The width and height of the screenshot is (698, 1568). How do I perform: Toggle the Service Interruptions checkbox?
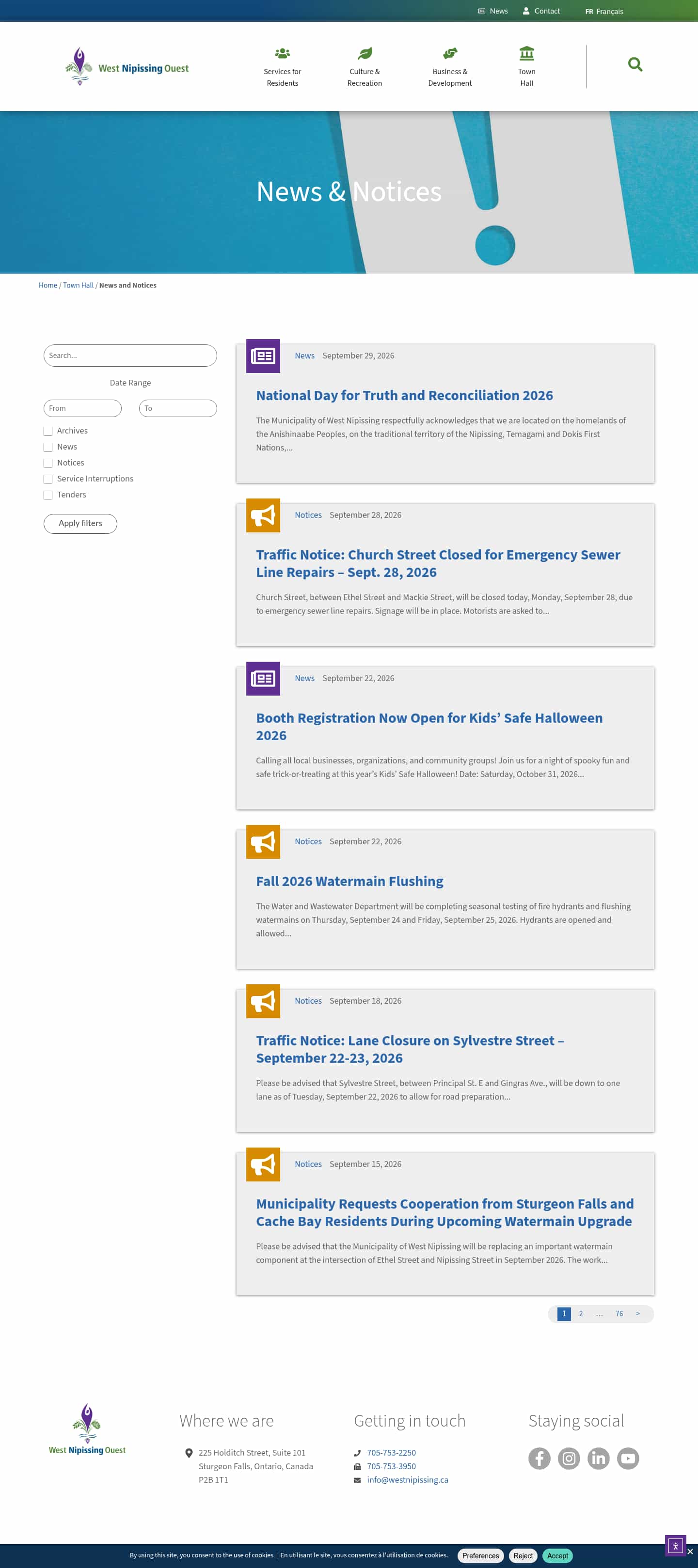pos(48,479)
